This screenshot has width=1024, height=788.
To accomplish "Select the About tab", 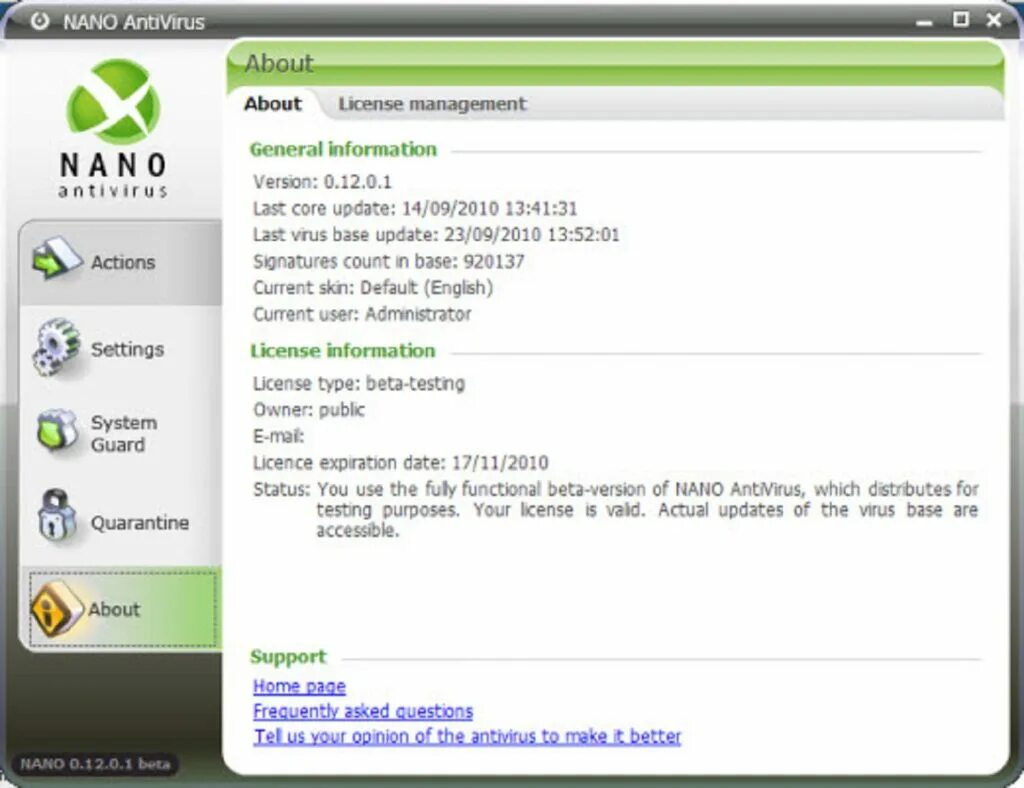I will [x=273, y=104].
